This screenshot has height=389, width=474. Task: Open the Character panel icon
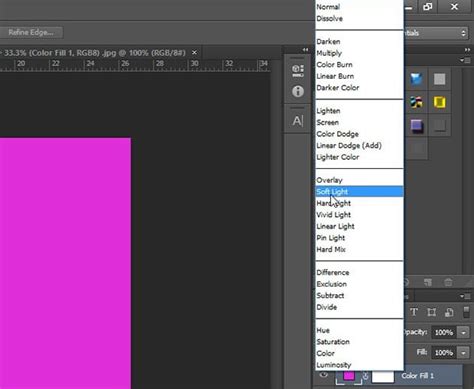pos(298,121)
